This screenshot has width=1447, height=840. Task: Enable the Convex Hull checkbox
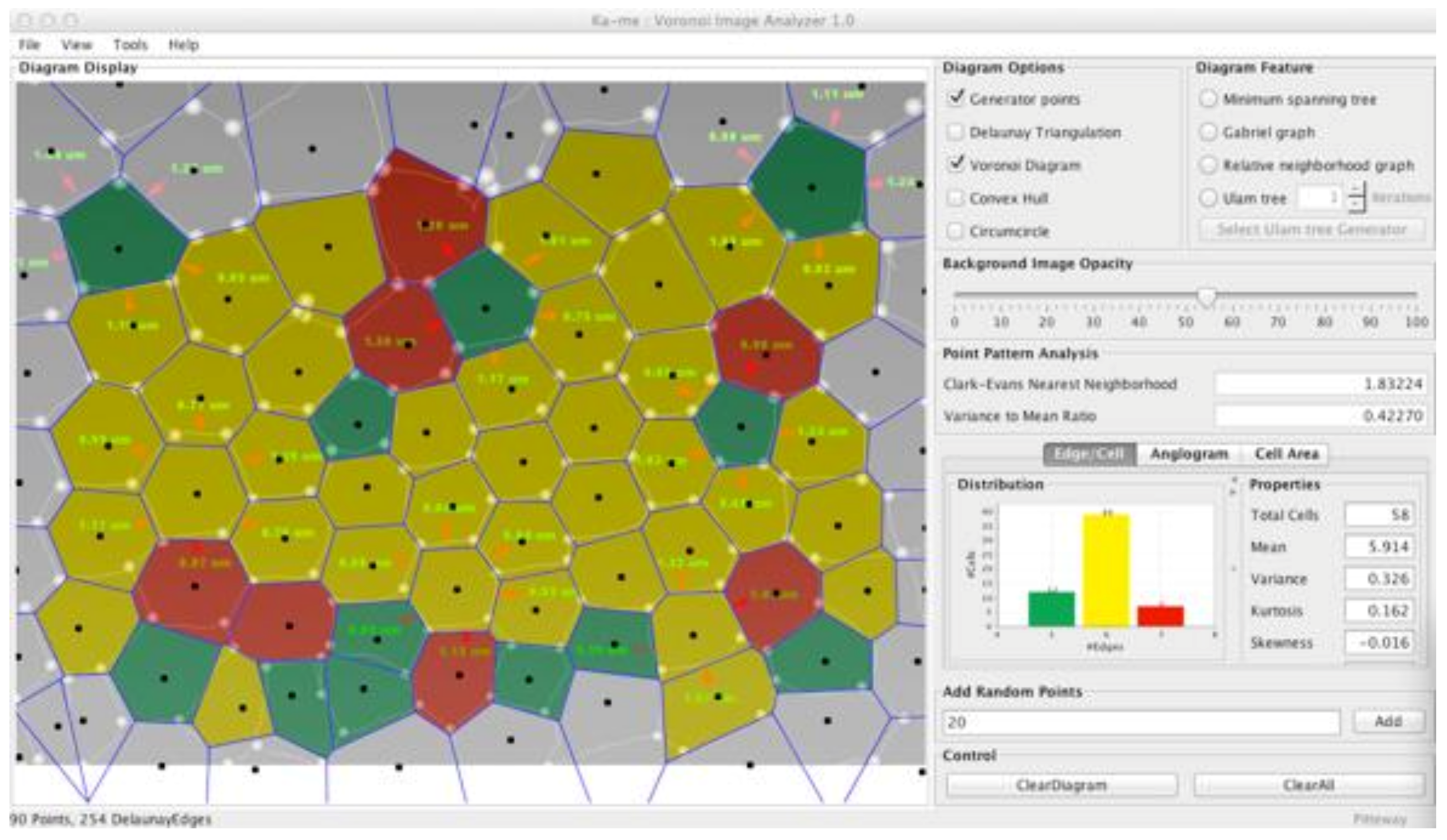956,198
